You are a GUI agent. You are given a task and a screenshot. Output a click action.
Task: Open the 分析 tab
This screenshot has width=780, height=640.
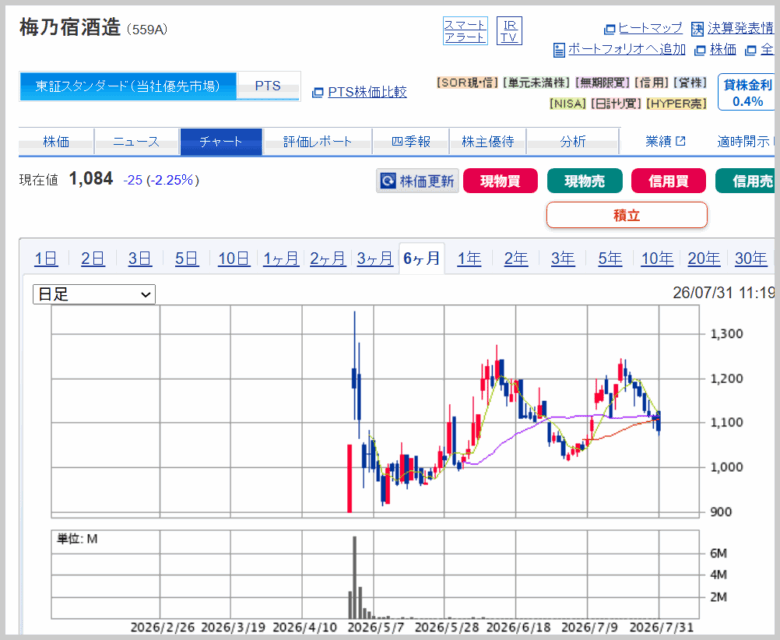tap(573, 142)
